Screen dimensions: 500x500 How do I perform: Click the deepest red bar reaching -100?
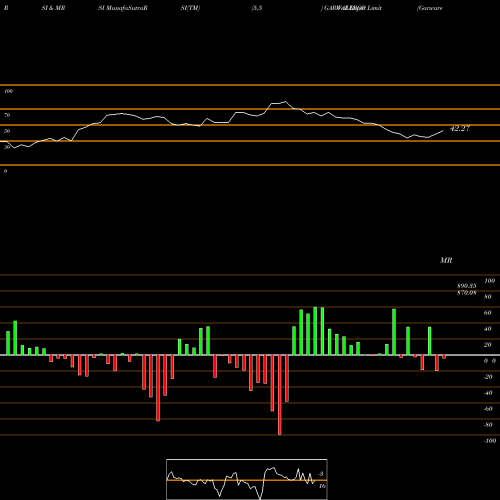(x=279, y=395)
